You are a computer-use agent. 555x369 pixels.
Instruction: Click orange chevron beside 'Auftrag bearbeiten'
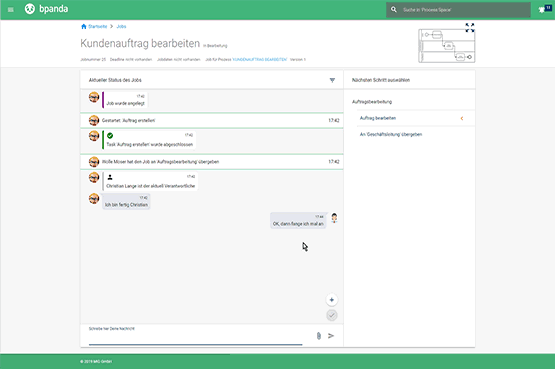[x=462, y=119]
